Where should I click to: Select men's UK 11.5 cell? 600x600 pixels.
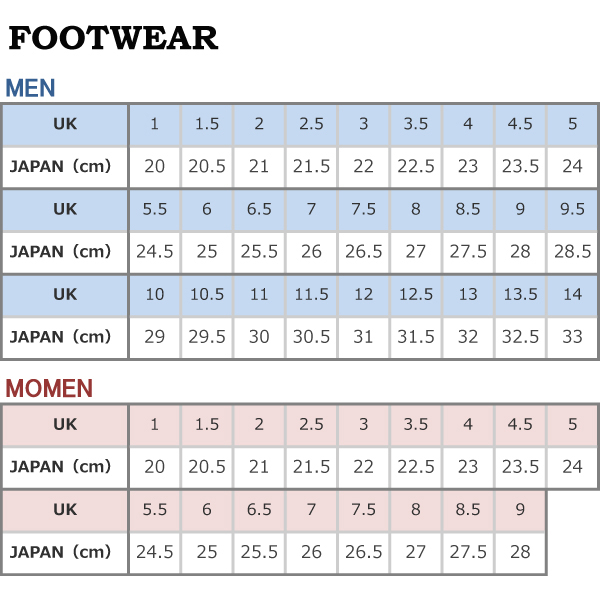tap(311, 295)
